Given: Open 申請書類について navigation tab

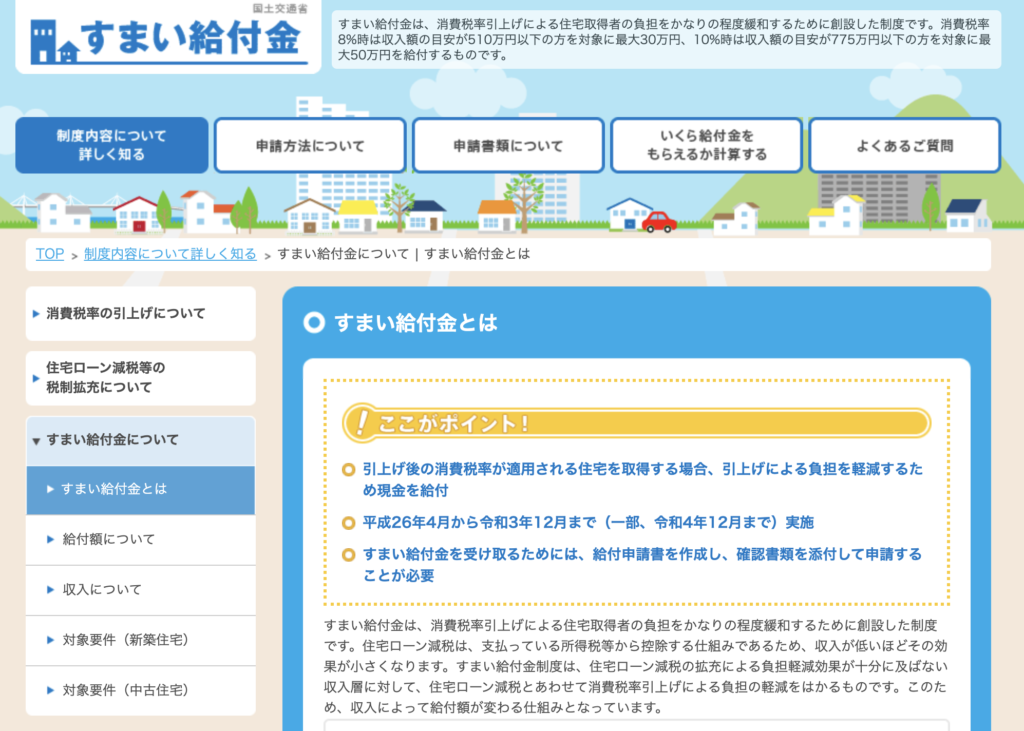Looking at the screenshot, I should click(508, 145).
